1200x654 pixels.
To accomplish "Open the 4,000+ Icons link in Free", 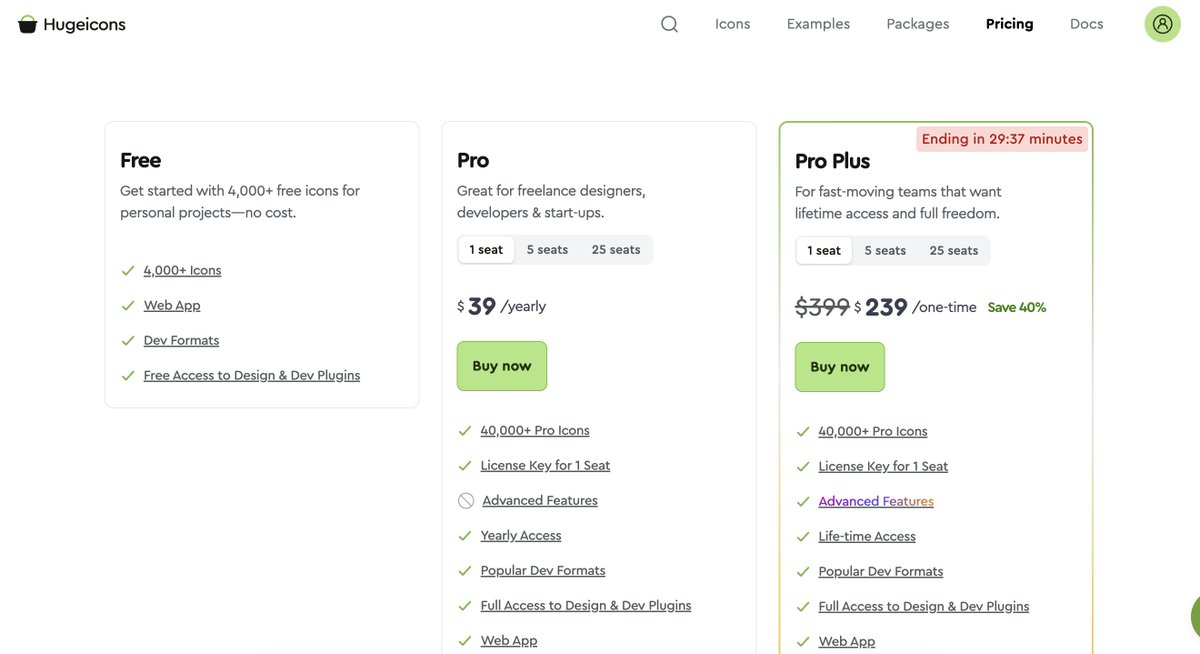I will click(x=182, y=271).
